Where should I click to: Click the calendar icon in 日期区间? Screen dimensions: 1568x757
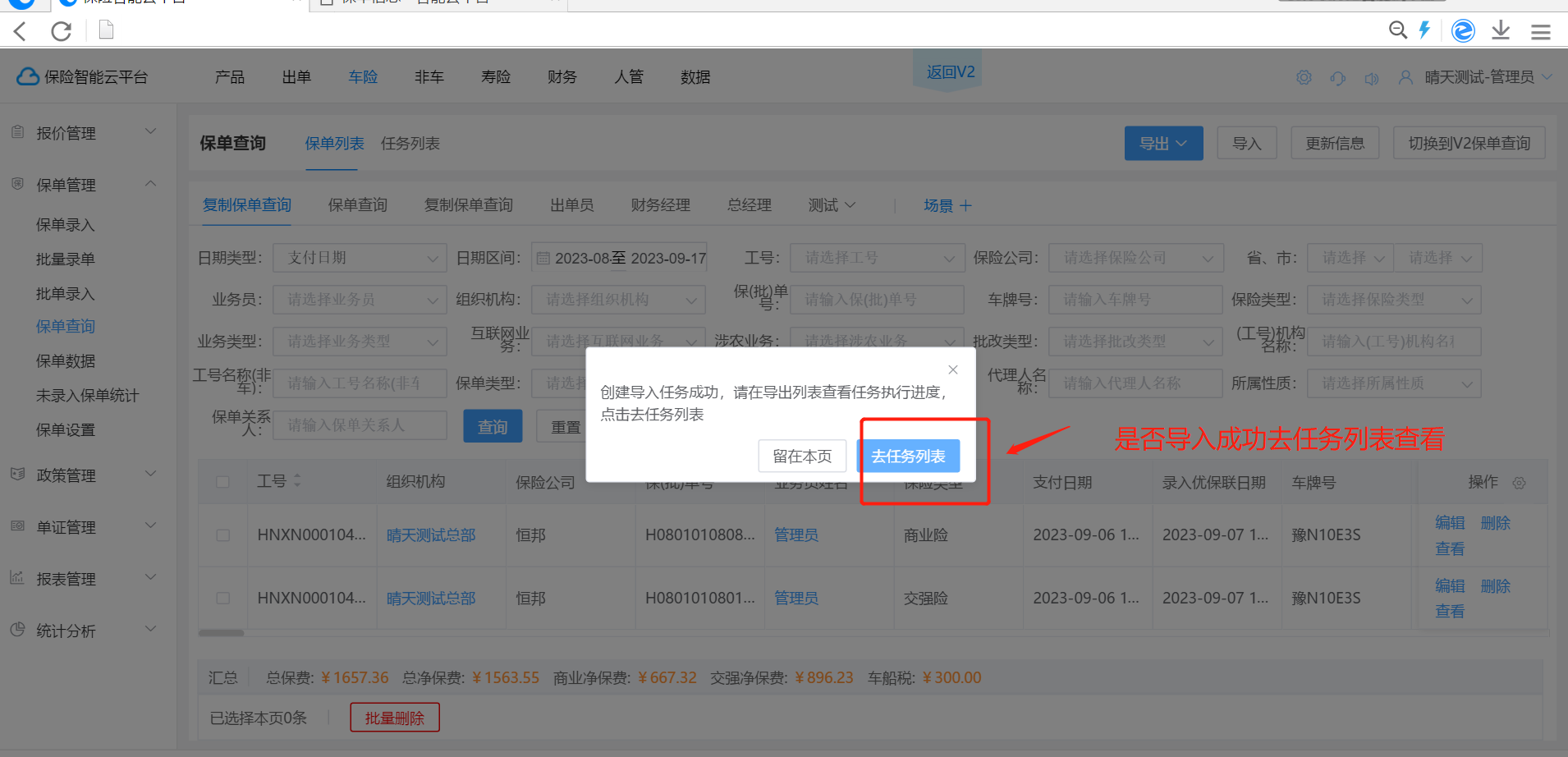coord(543,259)
